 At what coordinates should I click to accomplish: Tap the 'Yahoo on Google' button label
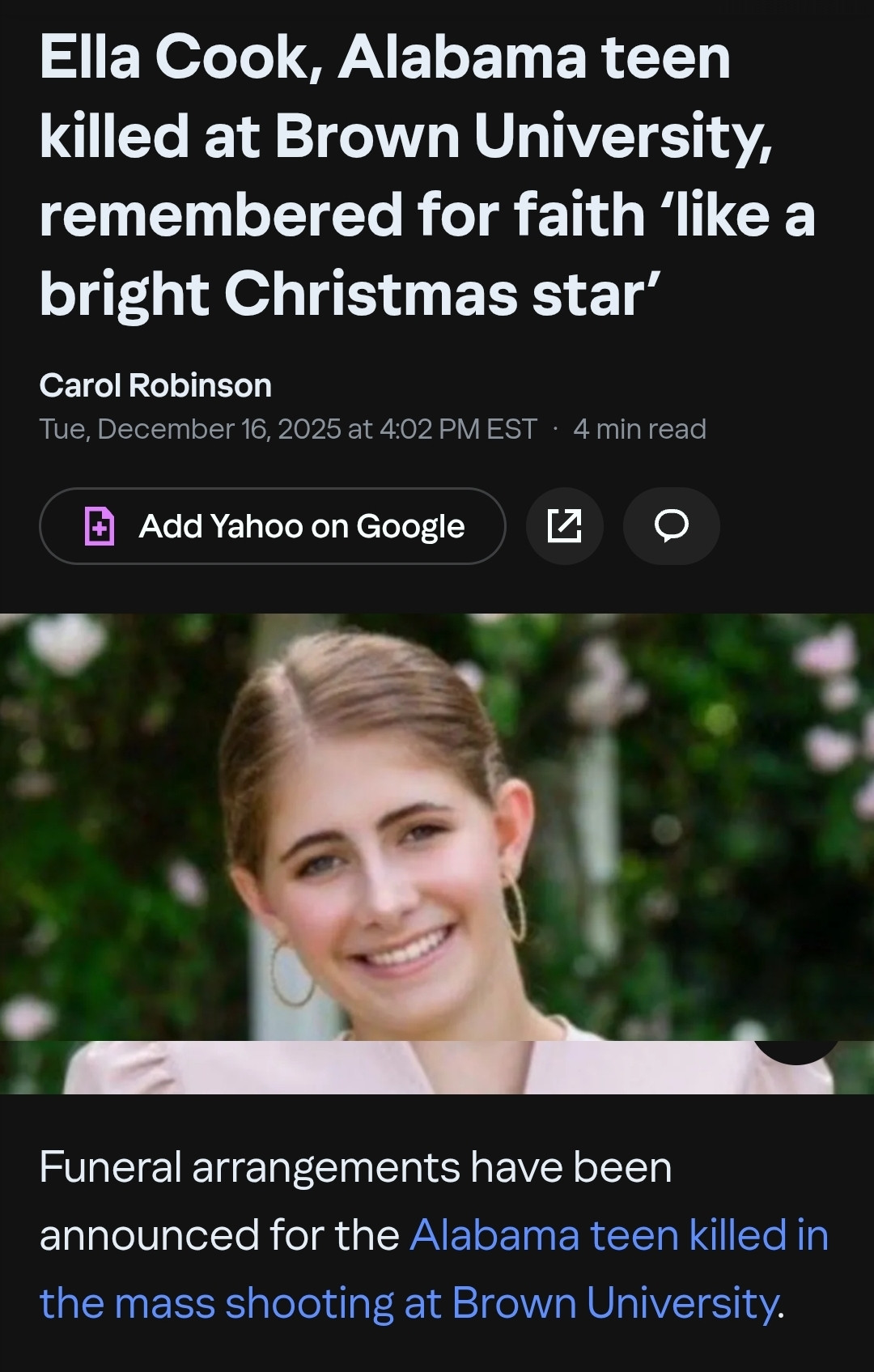302,526
